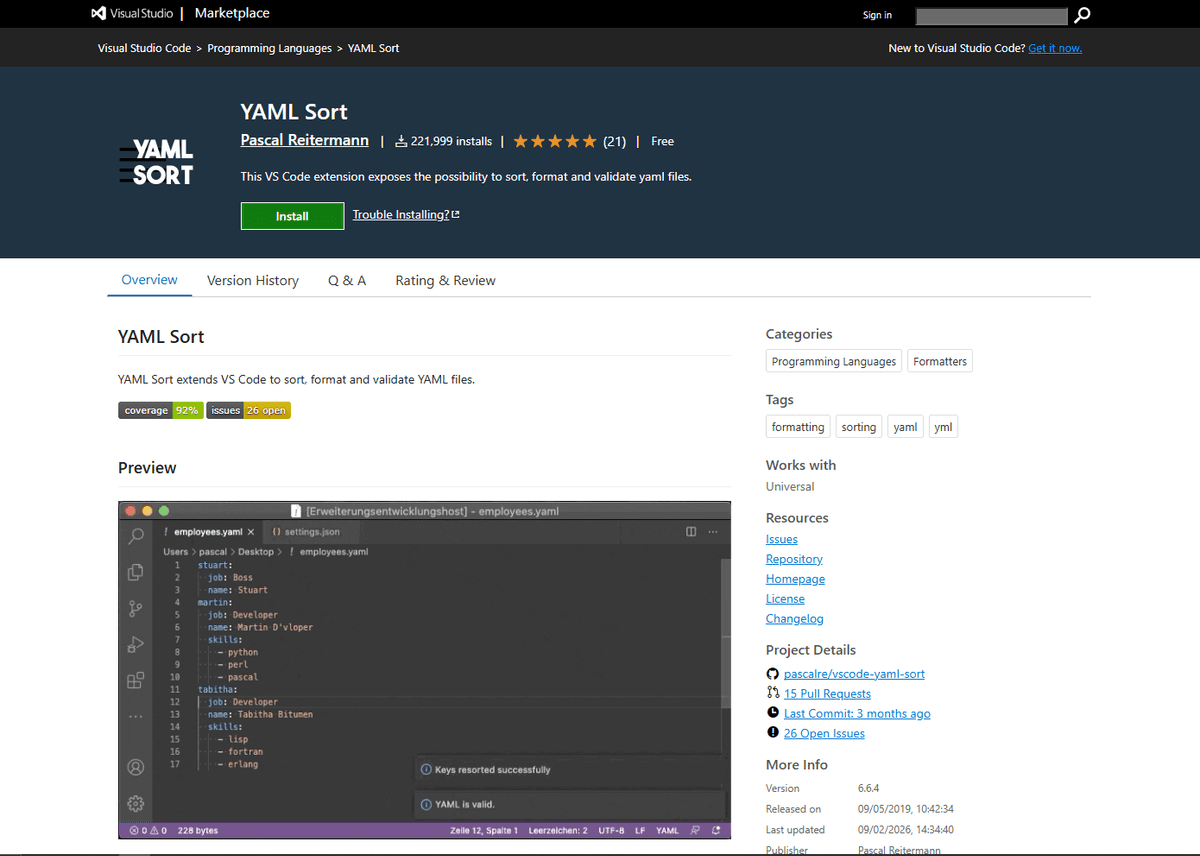Viewport: 1200px width, 856px height.
Task: Switch to the Version History tab
Action: click(253, 281)
